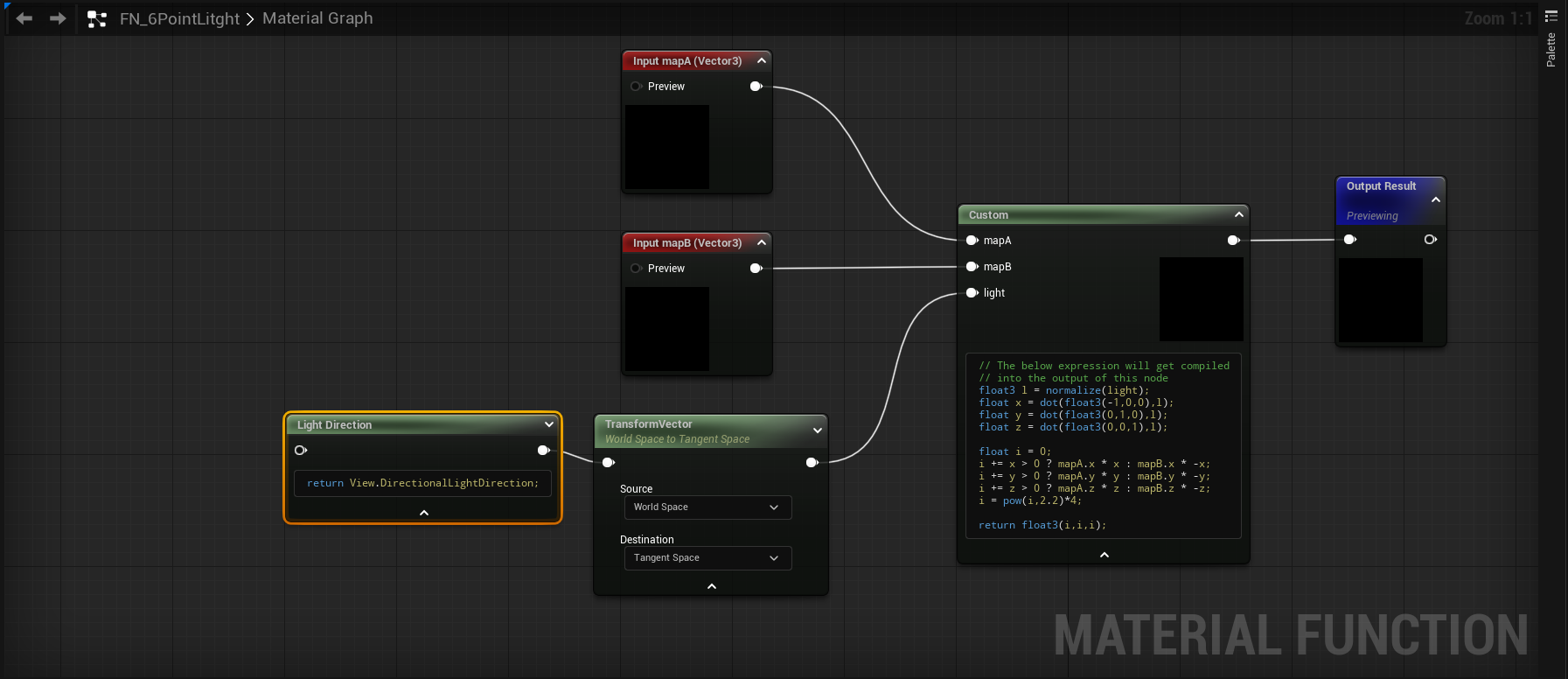Click the Custom node light input pin
The width and height of the screenshot is (1568, 679).
[x=972, y=292]
